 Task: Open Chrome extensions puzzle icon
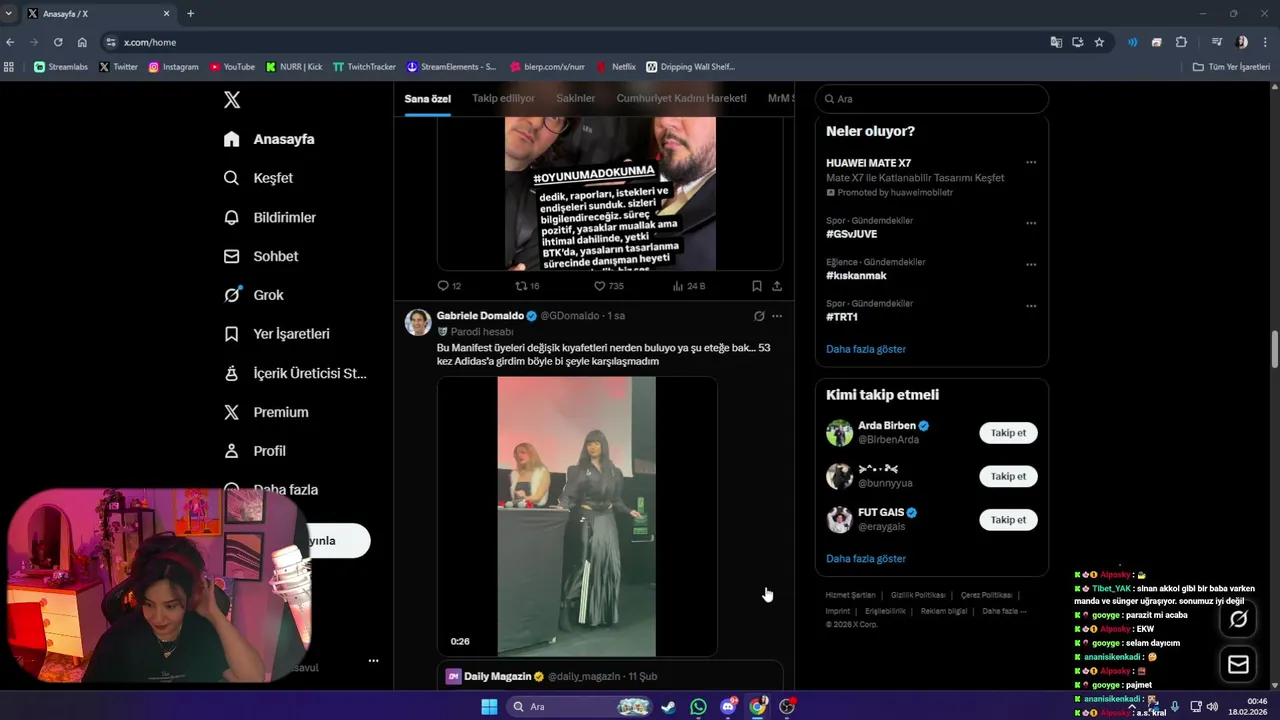tap(1181, 42)
